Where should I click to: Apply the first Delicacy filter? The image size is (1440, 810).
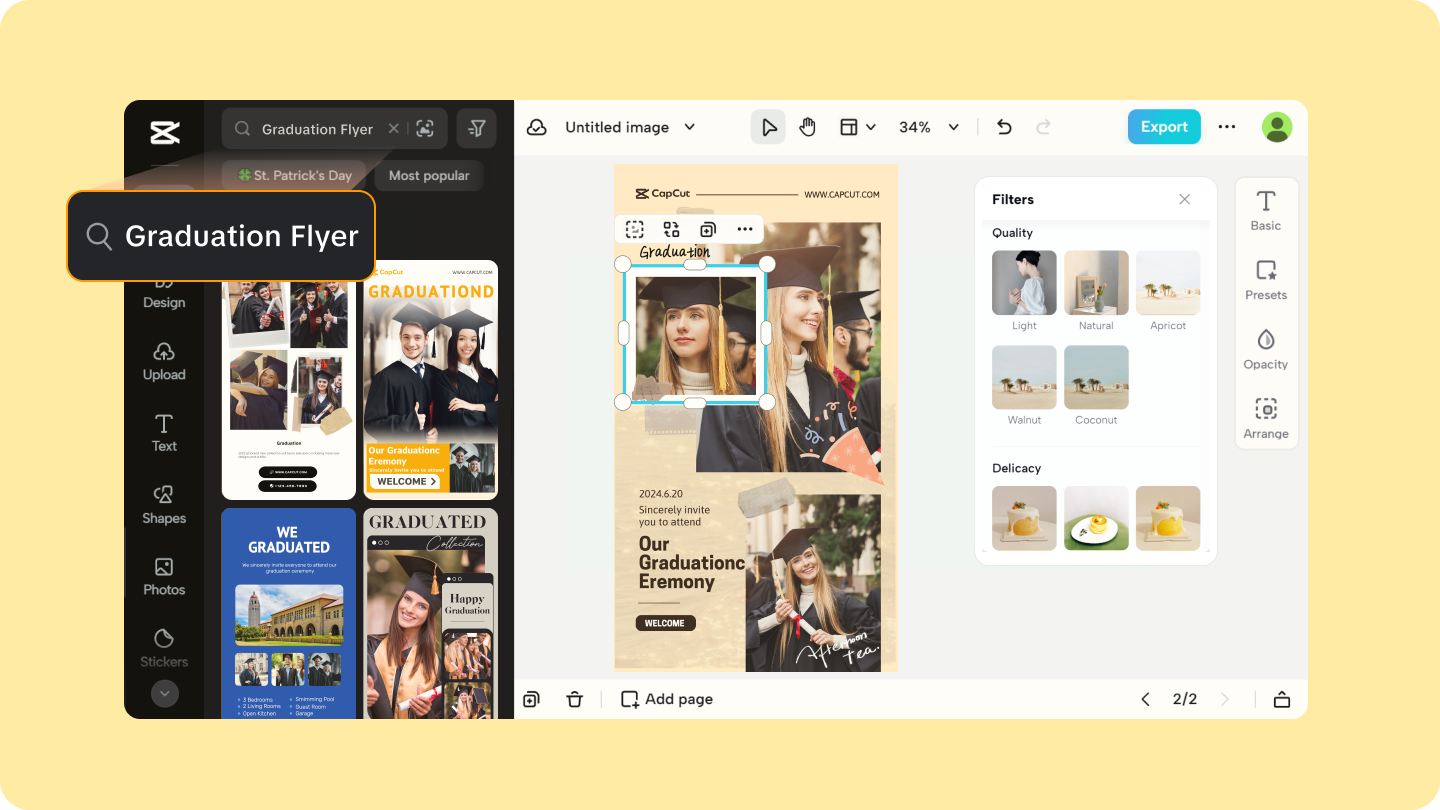pyautogui.click(x=1024, y=518)
